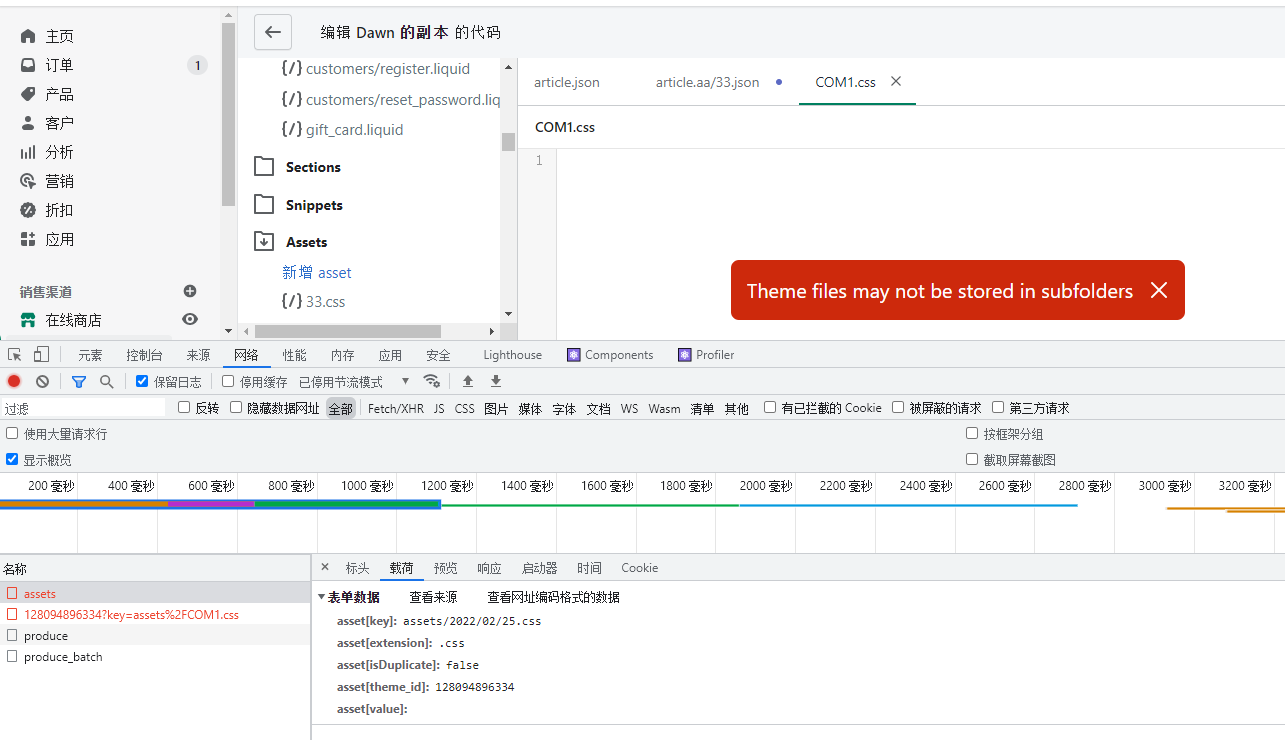The image size is (1285, 740).
Task: Click the clear network log icon
Action: pyautogui.click(x=42, y=381)
